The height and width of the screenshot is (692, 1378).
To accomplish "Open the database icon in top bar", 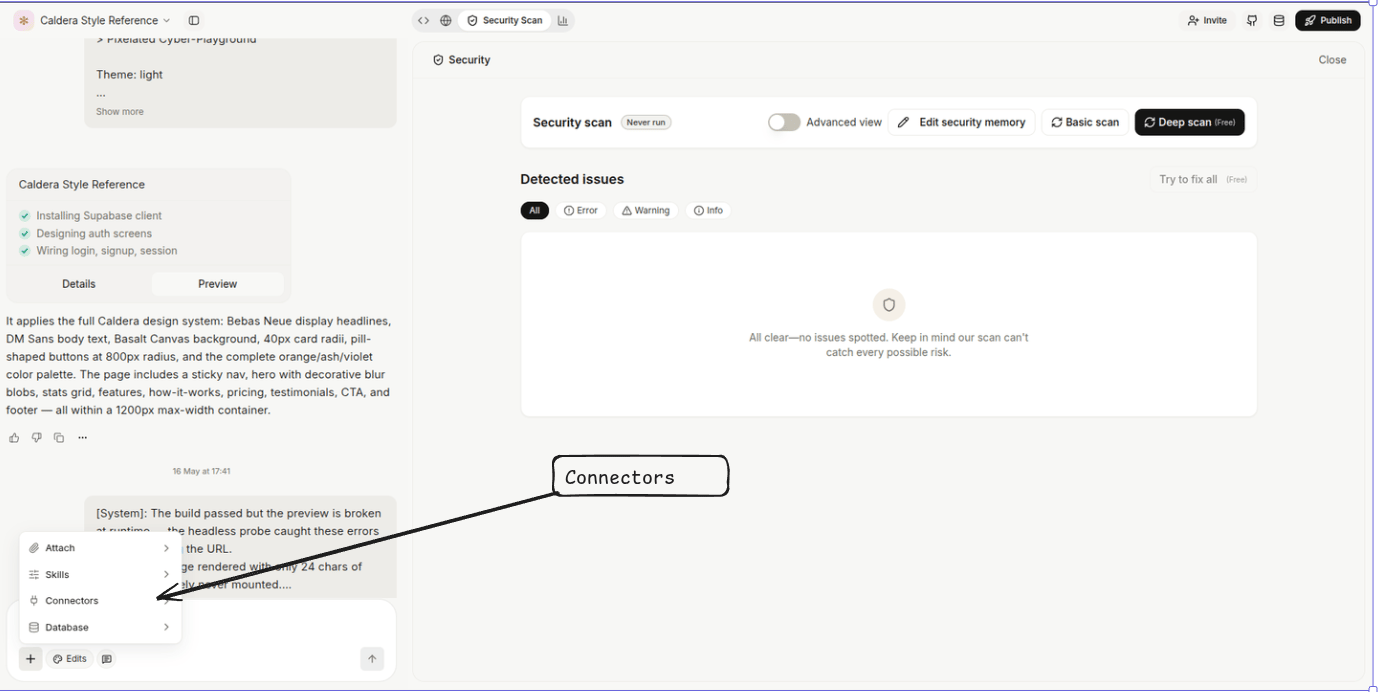I will point(1279,20).
